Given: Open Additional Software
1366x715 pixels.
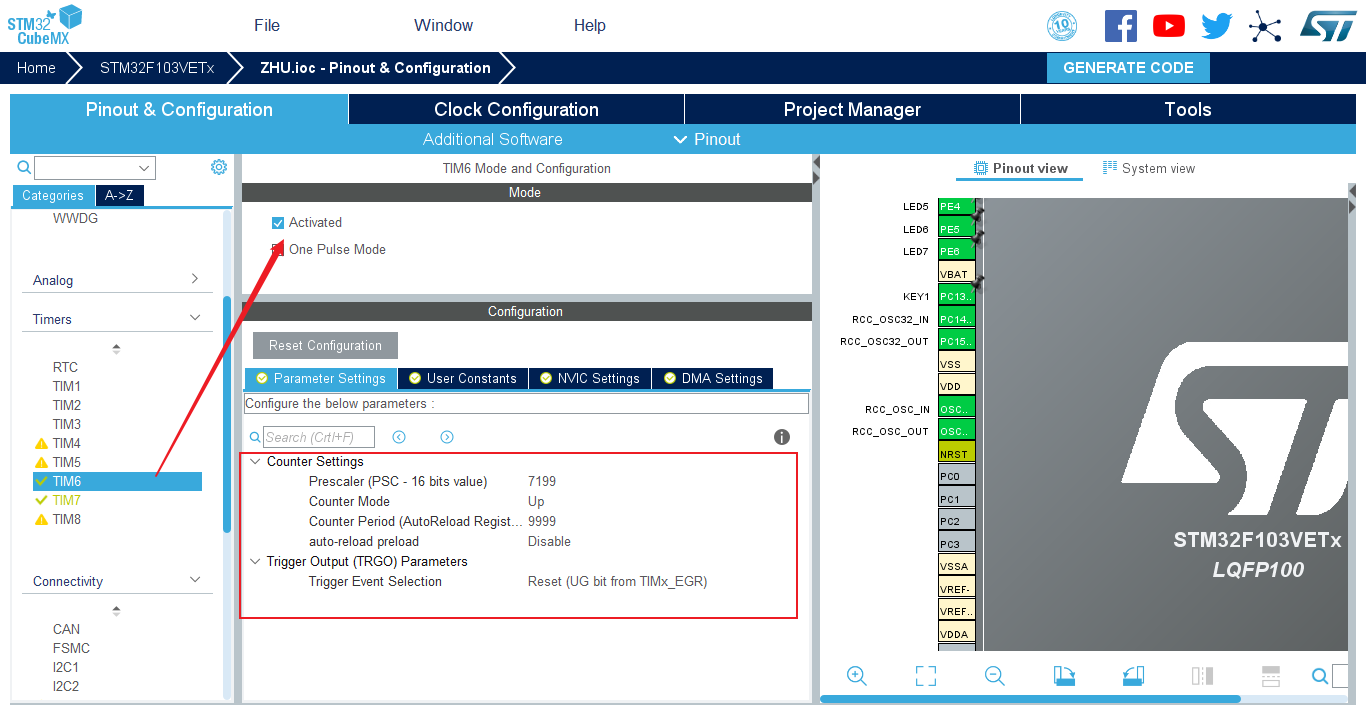Looking at the screenshot, I should click(493, 139).
